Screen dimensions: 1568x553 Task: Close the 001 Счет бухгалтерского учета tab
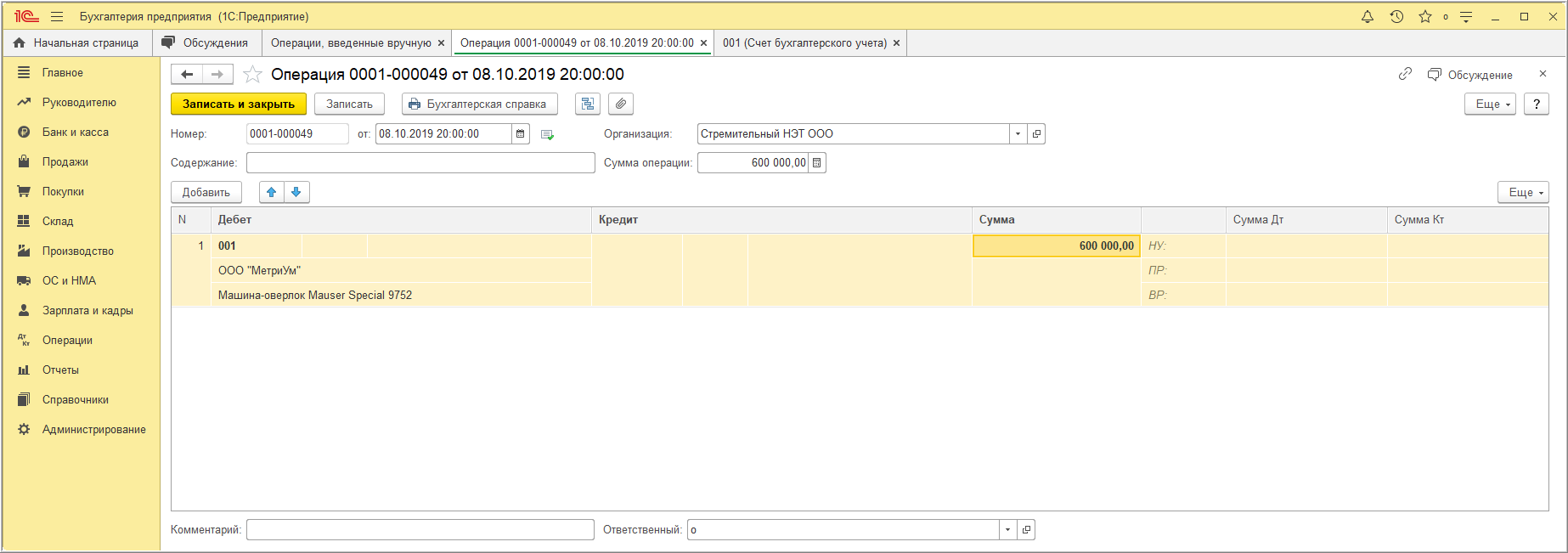click(896, 42)
